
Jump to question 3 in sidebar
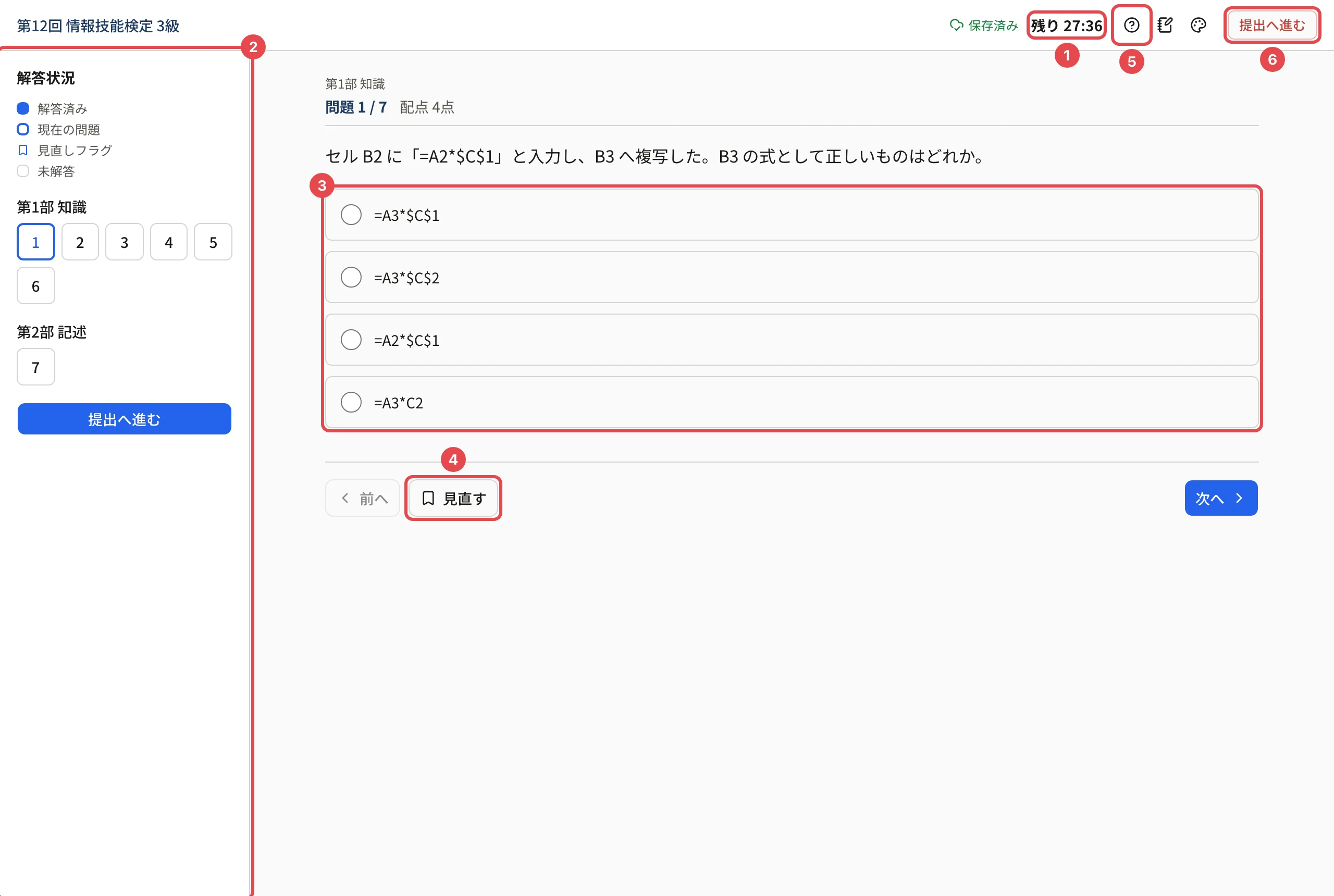point(125,242)
